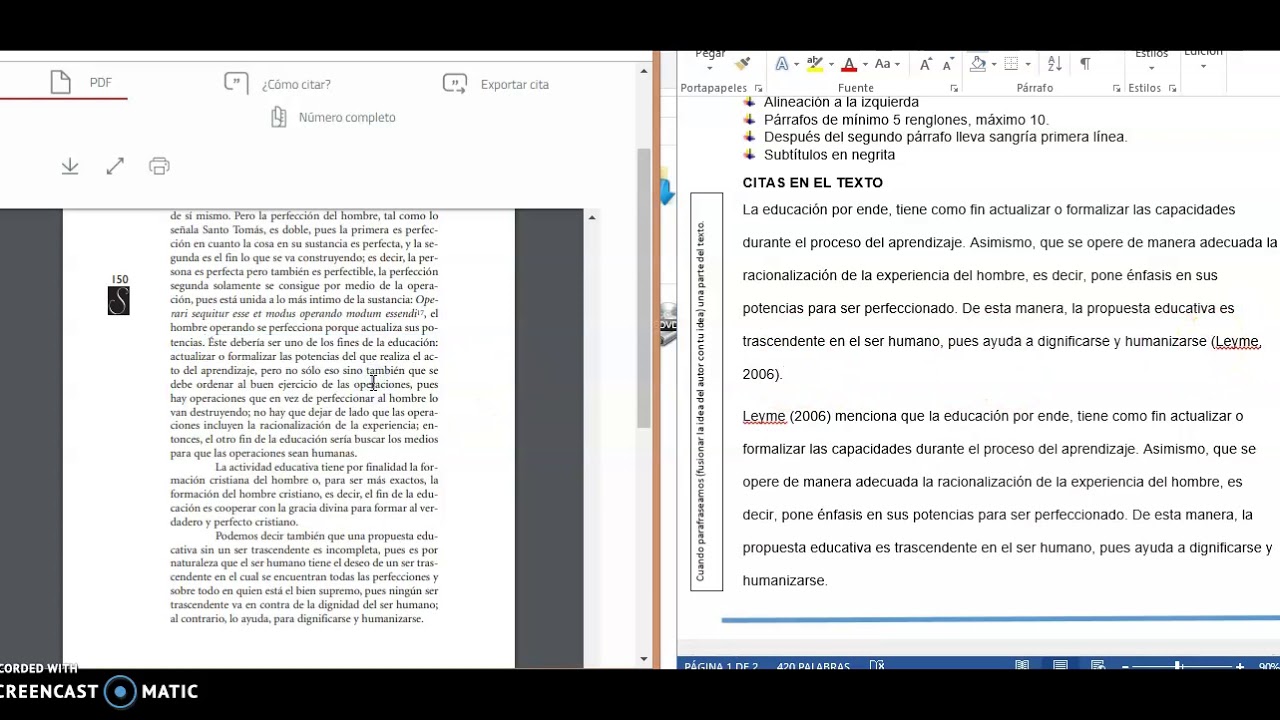This screenshot has height=720, width=1280.
Task: Click the 90% zoom level indicator
Action: click(1268, 667)
